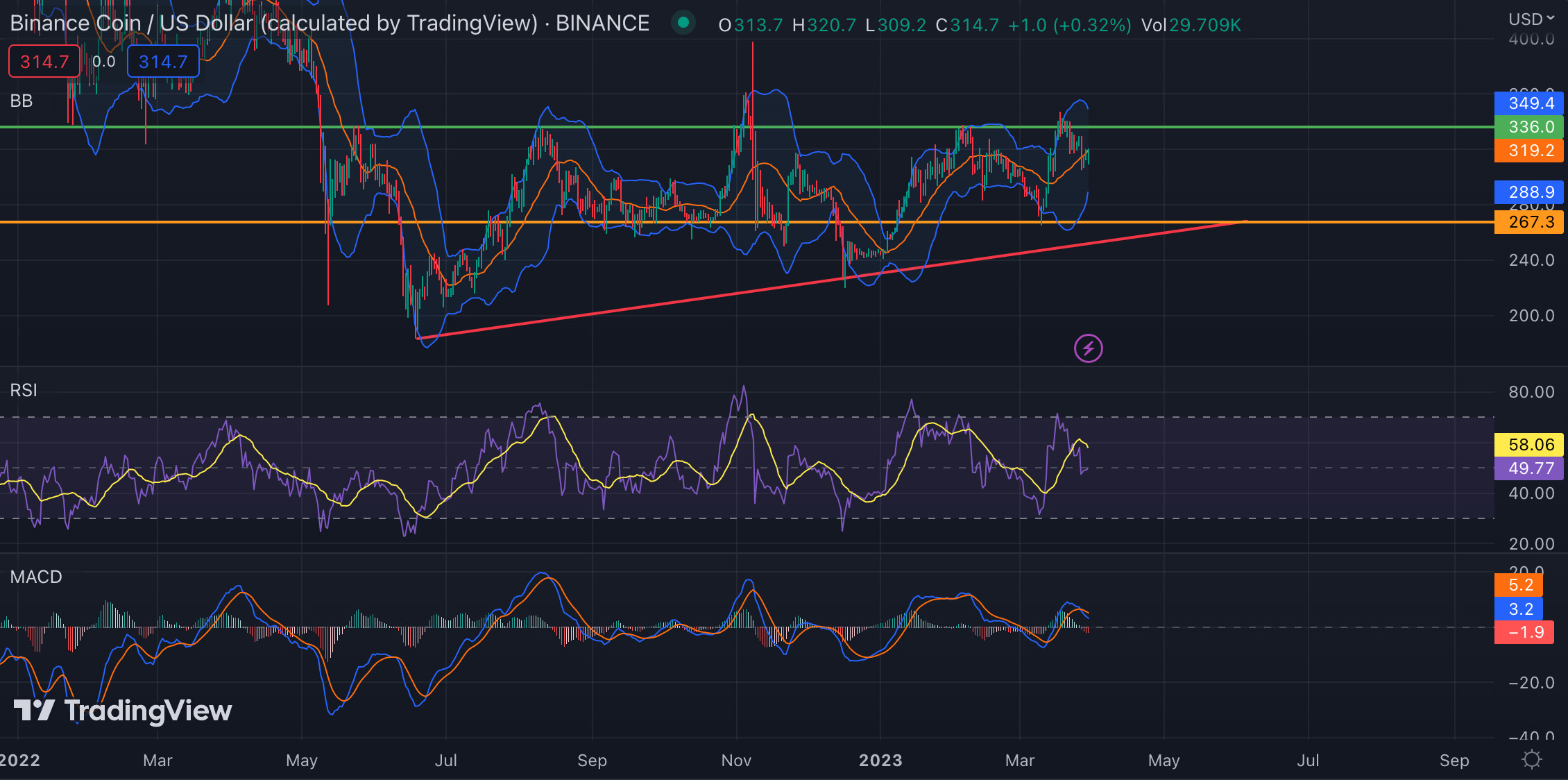Select the MACD indicator label

pos(36,577)
